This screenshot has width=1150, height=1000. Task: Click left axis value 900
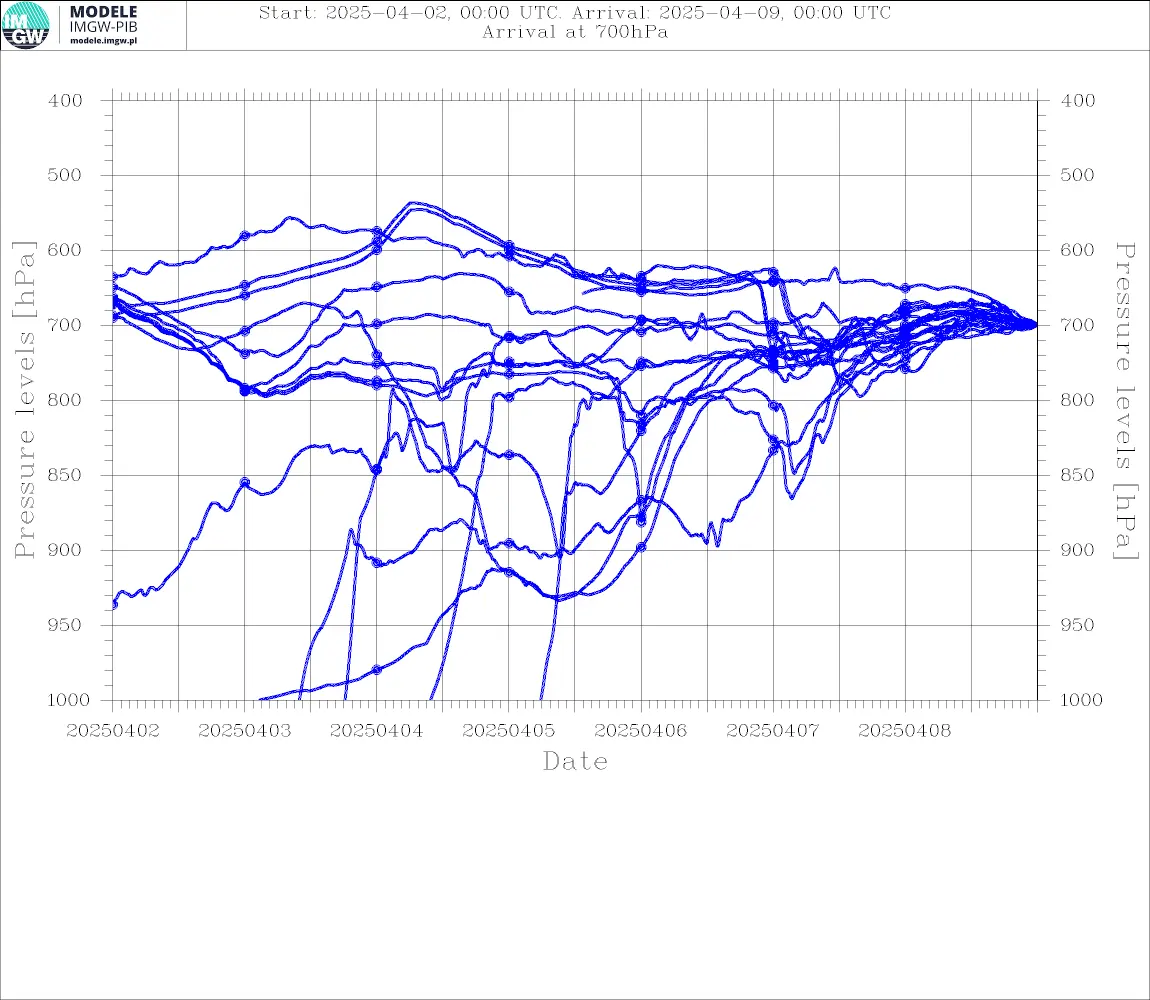tap(65, 550)
